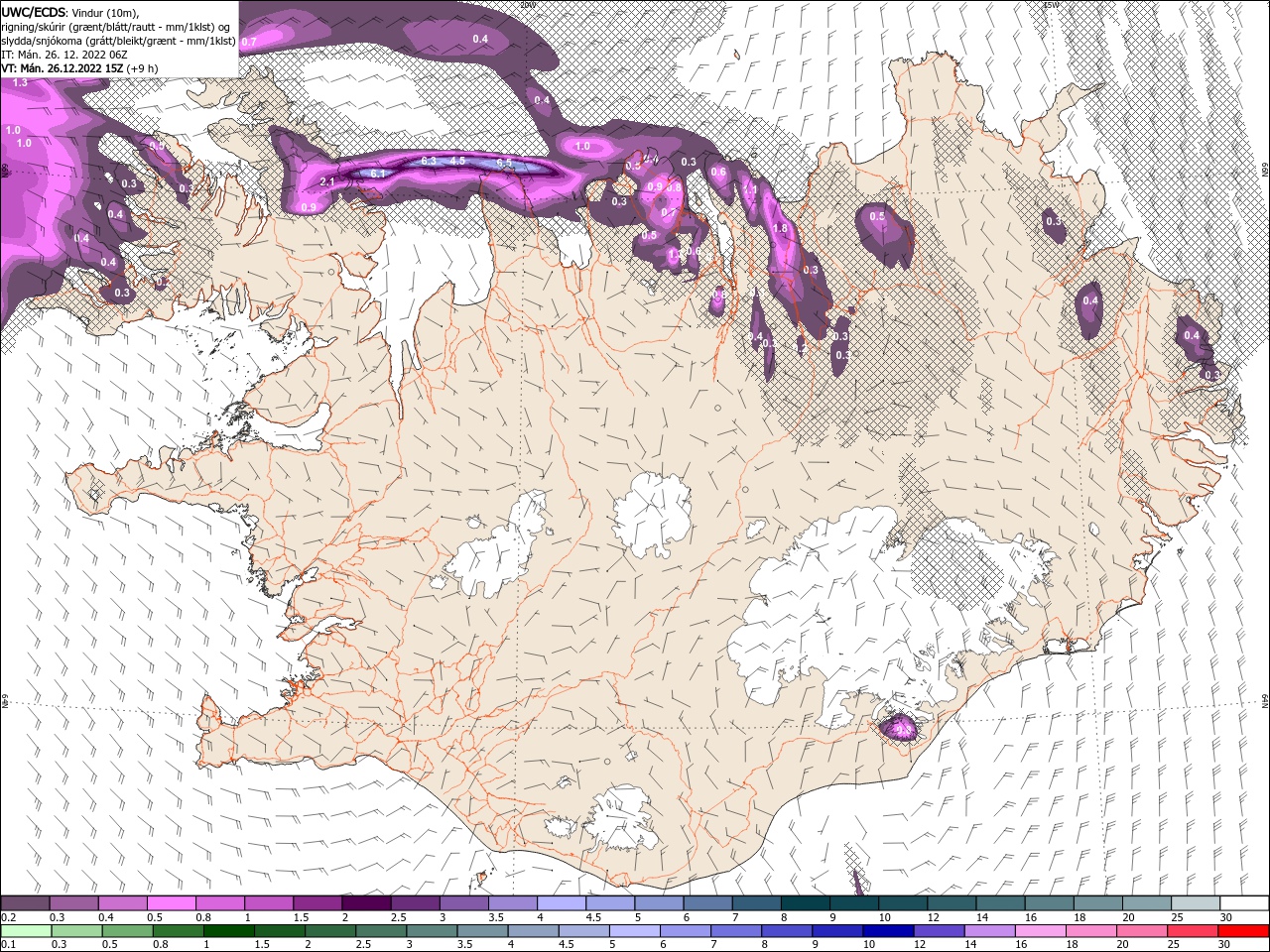The height and width of the screenshot is (952, 1270).
Task: Click the small purple snow patch on the southern glacier
Action: [901, 727]
